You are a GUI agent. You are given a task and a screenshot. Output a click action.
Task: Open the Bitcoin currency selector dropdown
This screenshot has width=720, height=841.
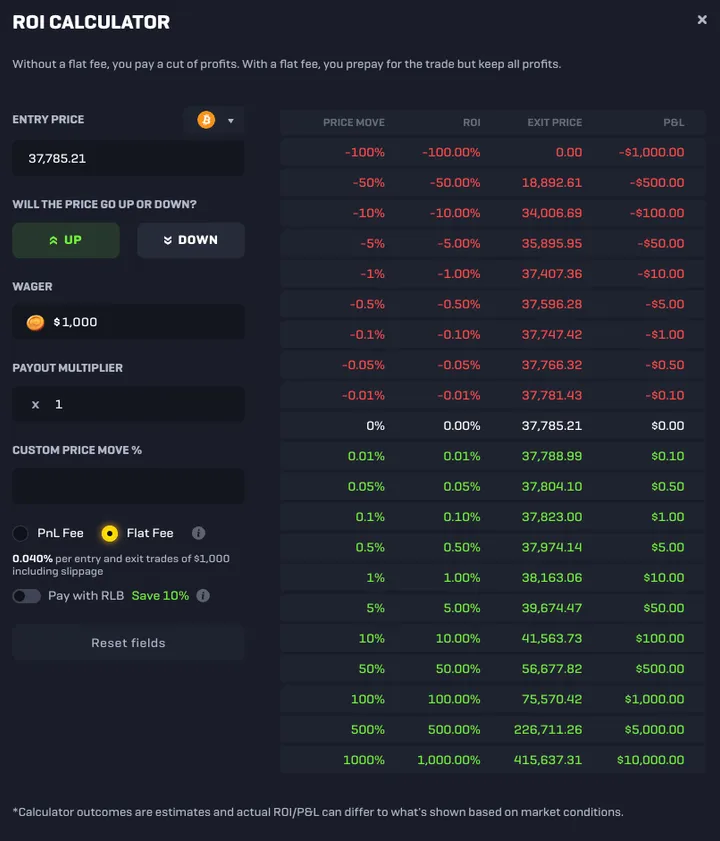tap(231, 121)
